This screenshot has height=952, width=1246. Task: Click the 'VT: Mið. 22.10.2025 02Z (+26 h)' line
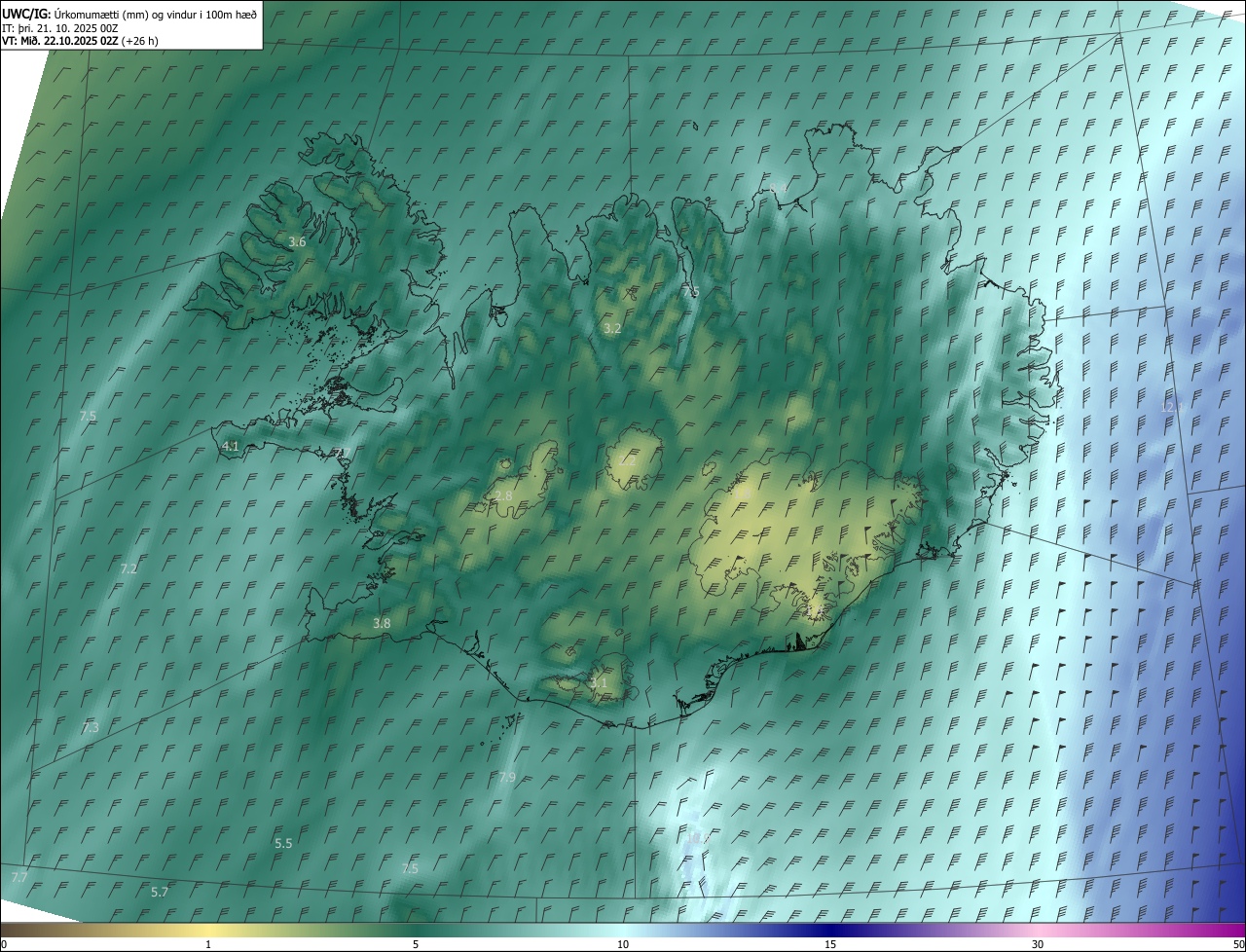tap(80, 41)
